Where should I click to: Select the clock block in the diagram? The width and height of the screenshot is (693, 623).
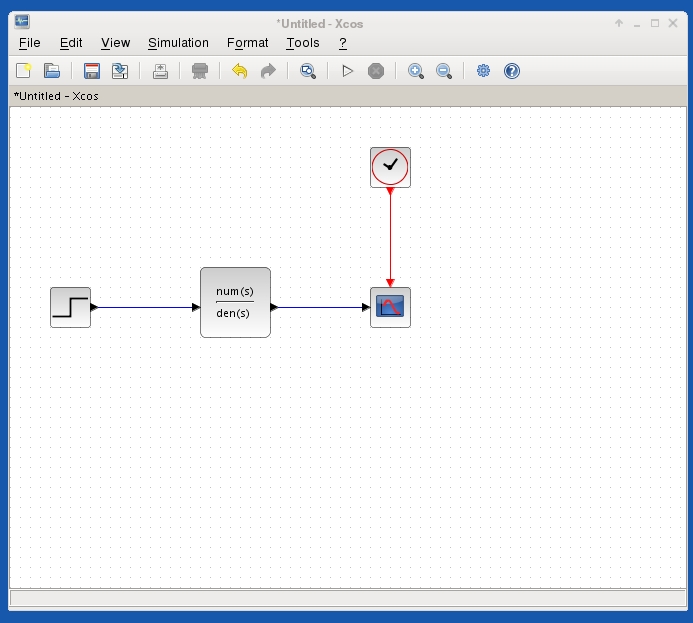(390, 167)
